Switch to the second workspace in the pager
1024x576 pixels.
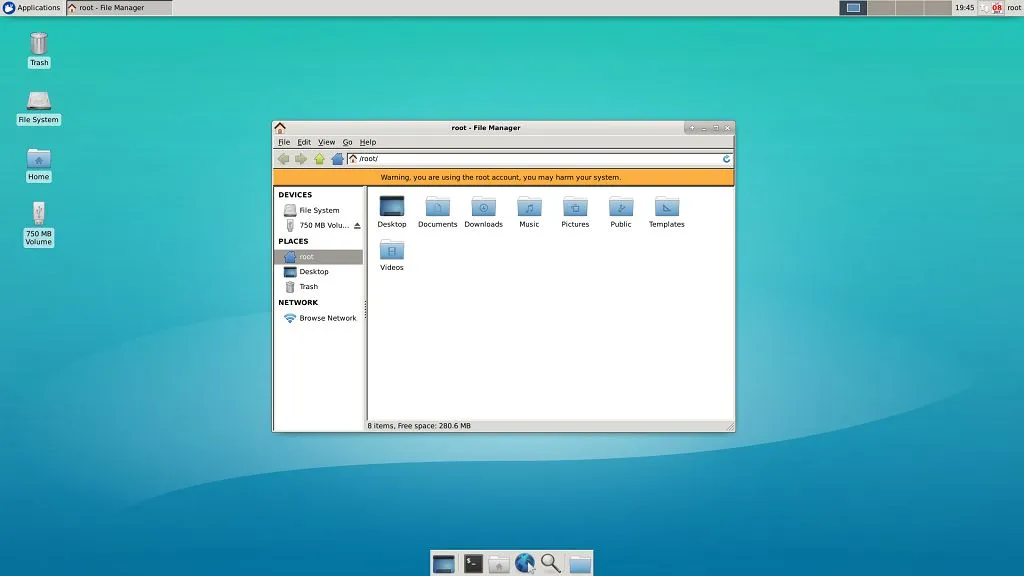coord(881,8)
